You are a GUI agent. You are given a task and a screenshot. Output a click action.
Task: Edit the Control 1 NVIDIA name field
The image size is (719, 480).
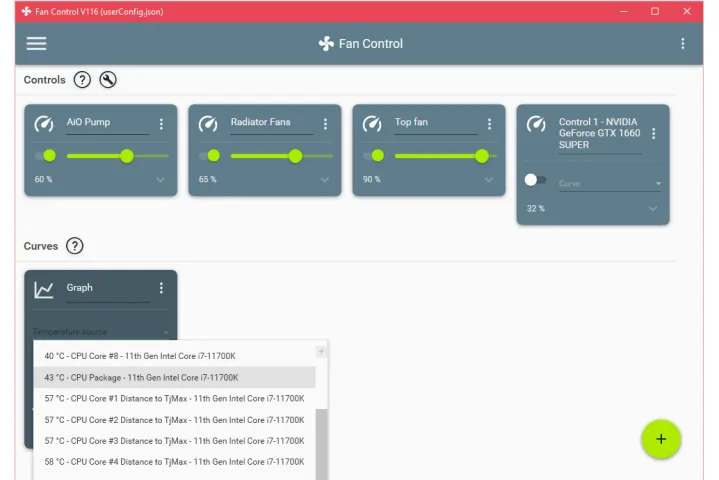point(600,134)
